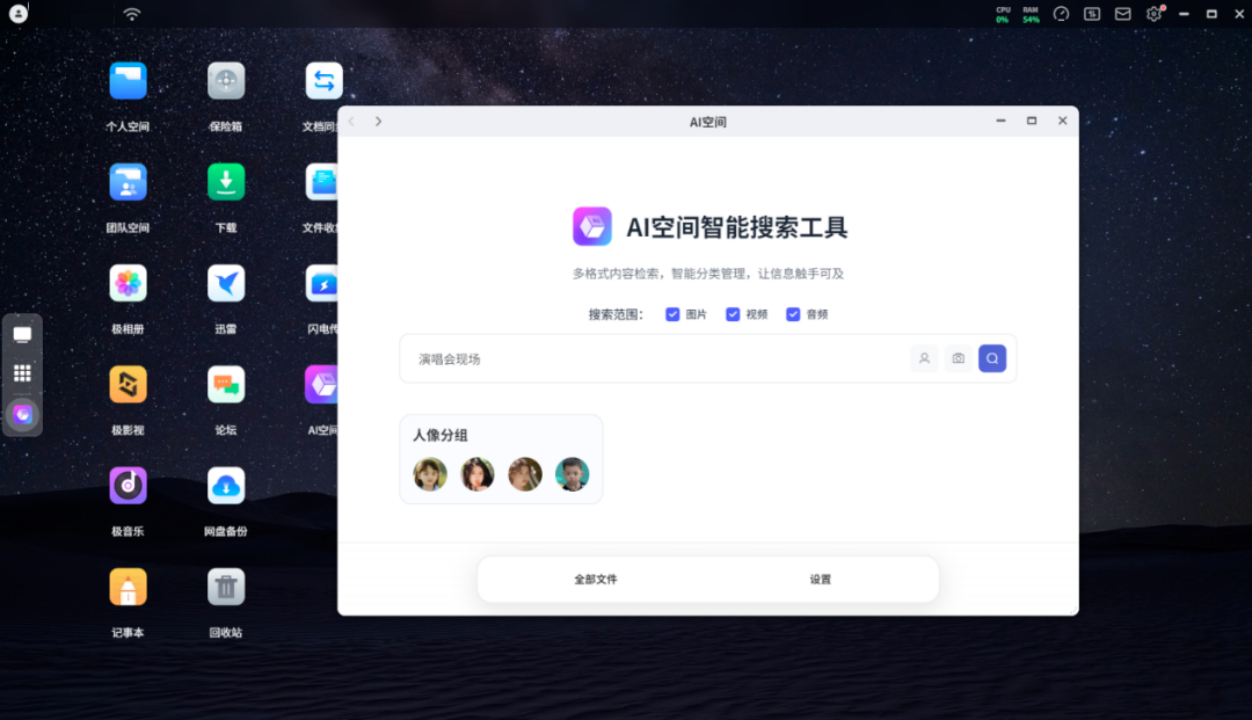
Task: Launch the 迅雷 download app icon
Action: click(226, 284)
